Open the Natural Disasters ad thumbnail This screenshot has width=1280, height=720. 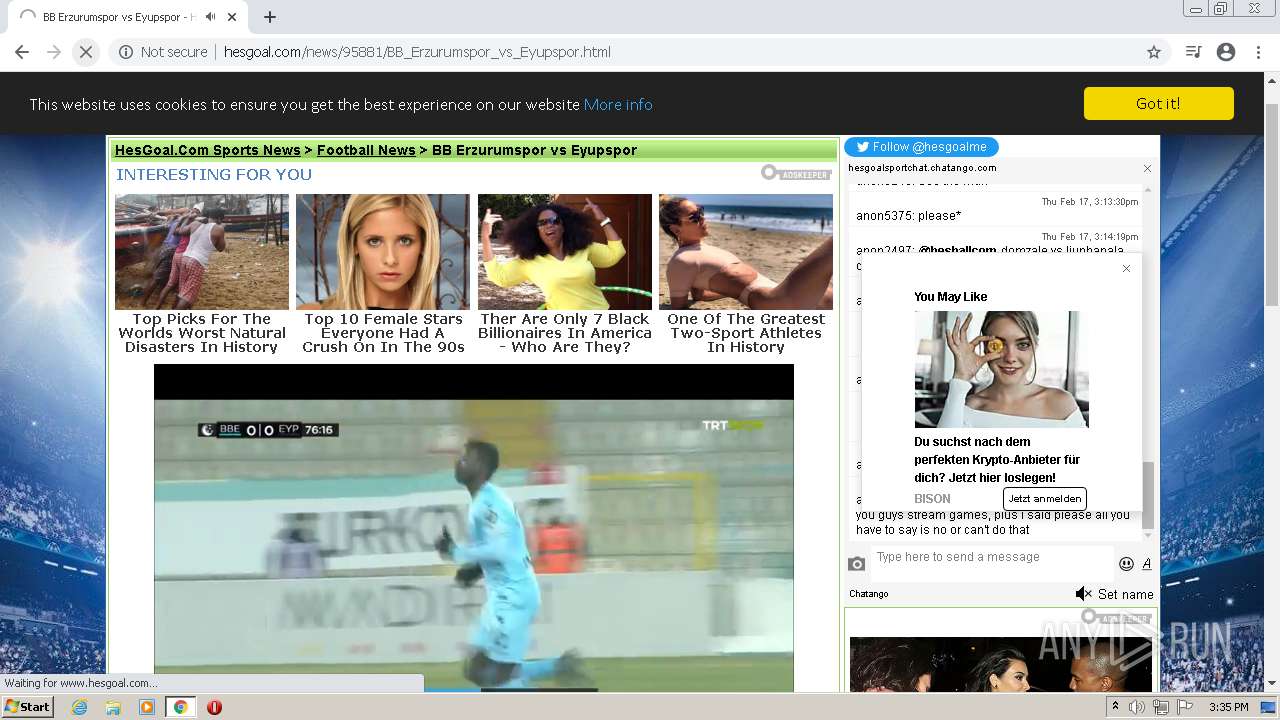201,251
